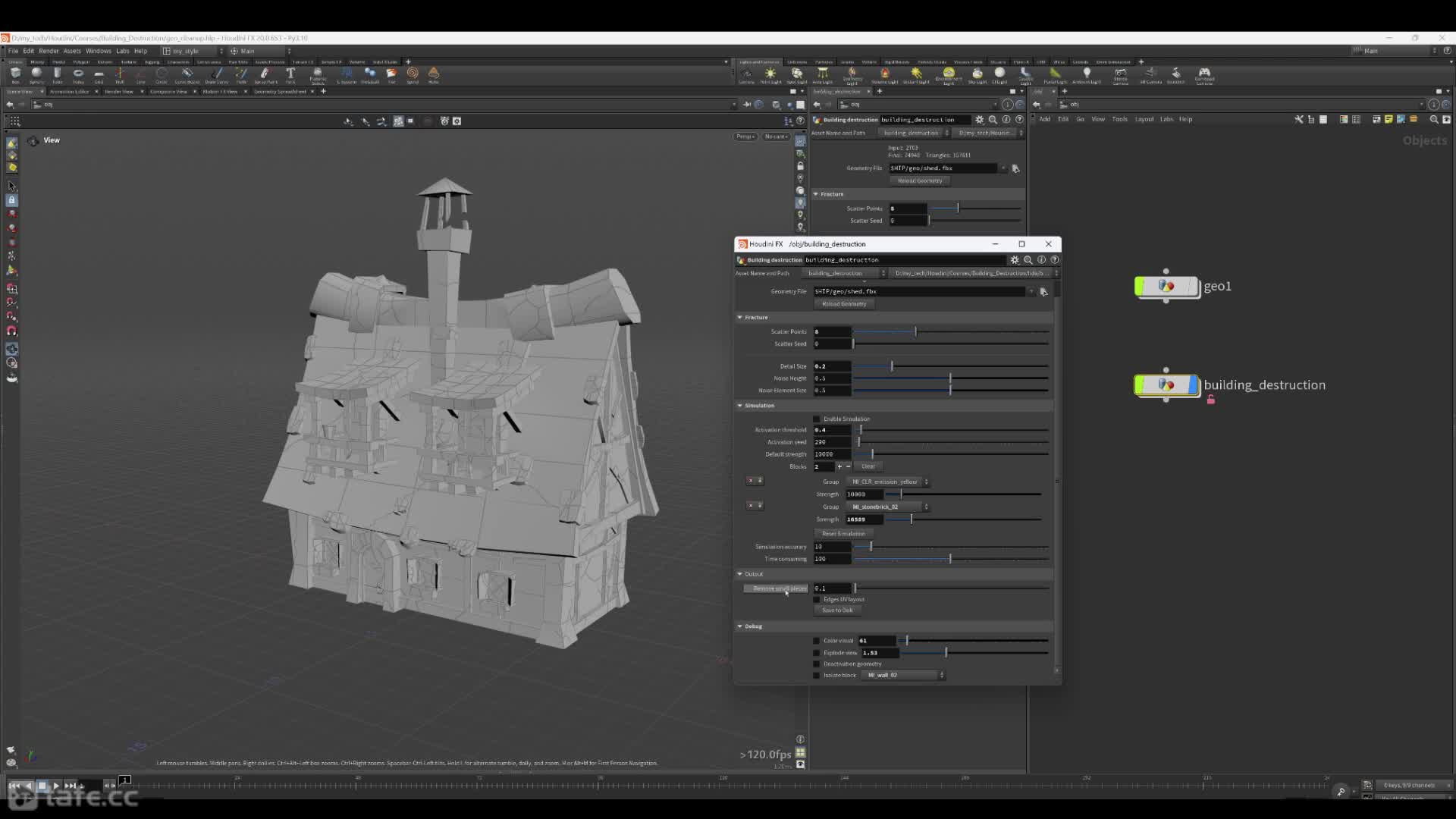
Task: Open the Windows menu
Action: pos(99,51)
